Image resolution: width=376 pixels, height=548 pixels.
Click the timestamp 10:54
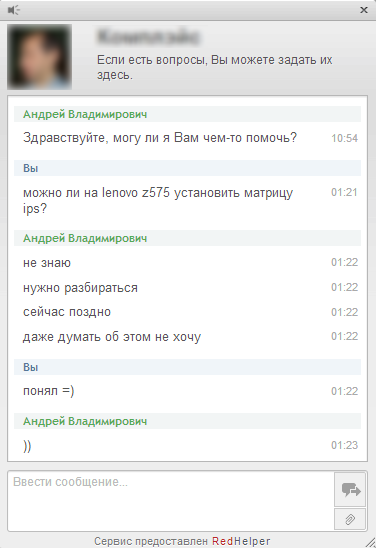coord(345,138)
